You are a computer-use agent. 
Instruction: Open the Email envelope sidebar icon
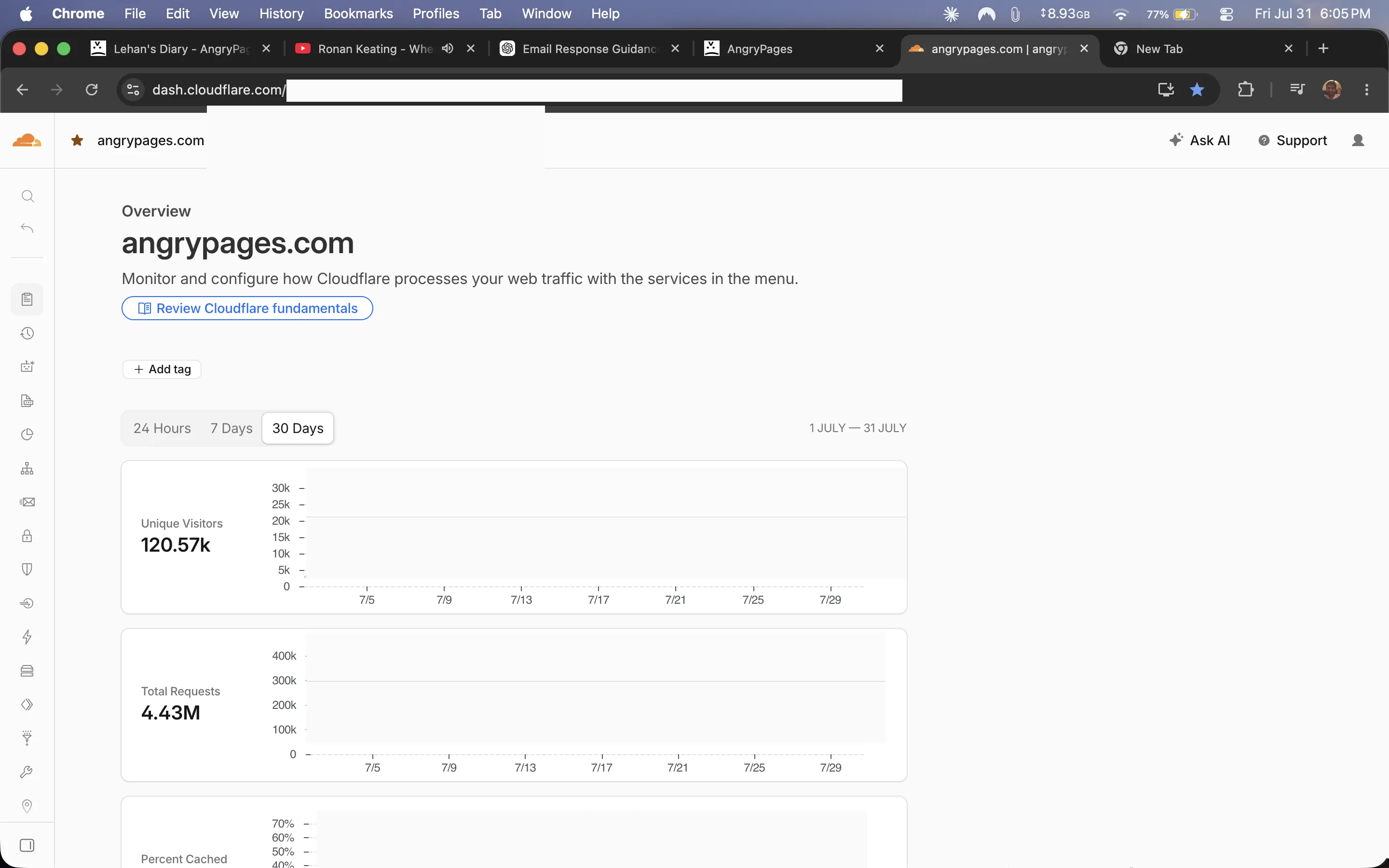[27, 502]
